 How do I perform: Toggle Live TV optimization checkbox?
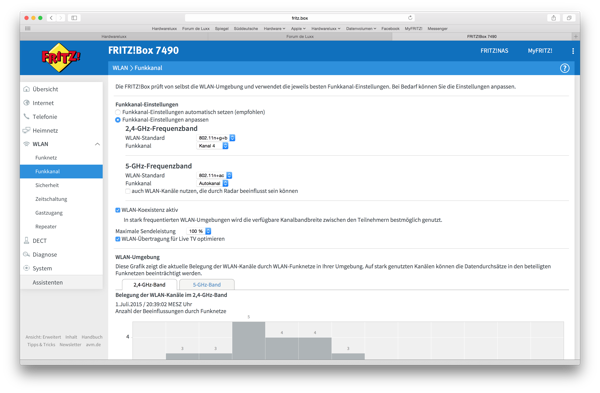(118, 239)
